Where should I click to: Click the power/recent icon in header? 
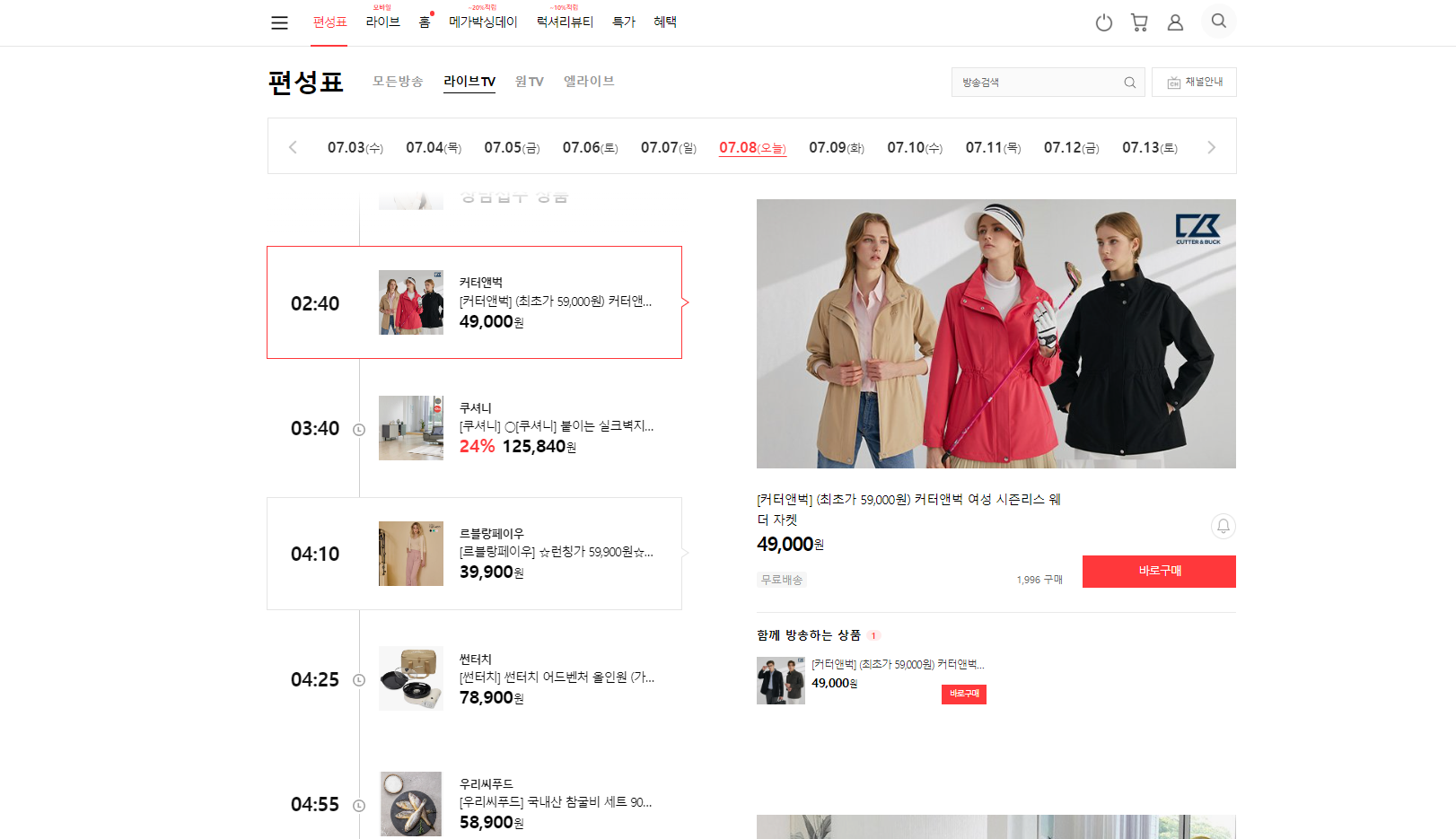[x=1104, y=22]
